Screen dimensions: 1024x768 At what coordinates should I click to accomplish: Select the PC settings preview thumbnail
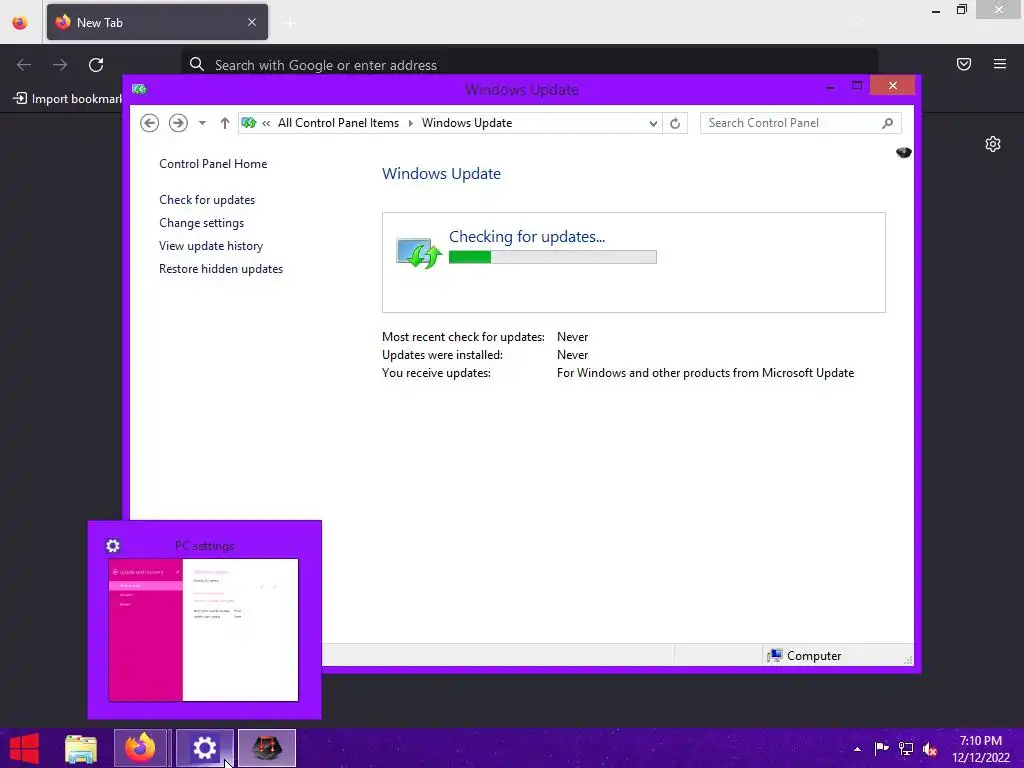pyautogui.click(x=204, y=630)
